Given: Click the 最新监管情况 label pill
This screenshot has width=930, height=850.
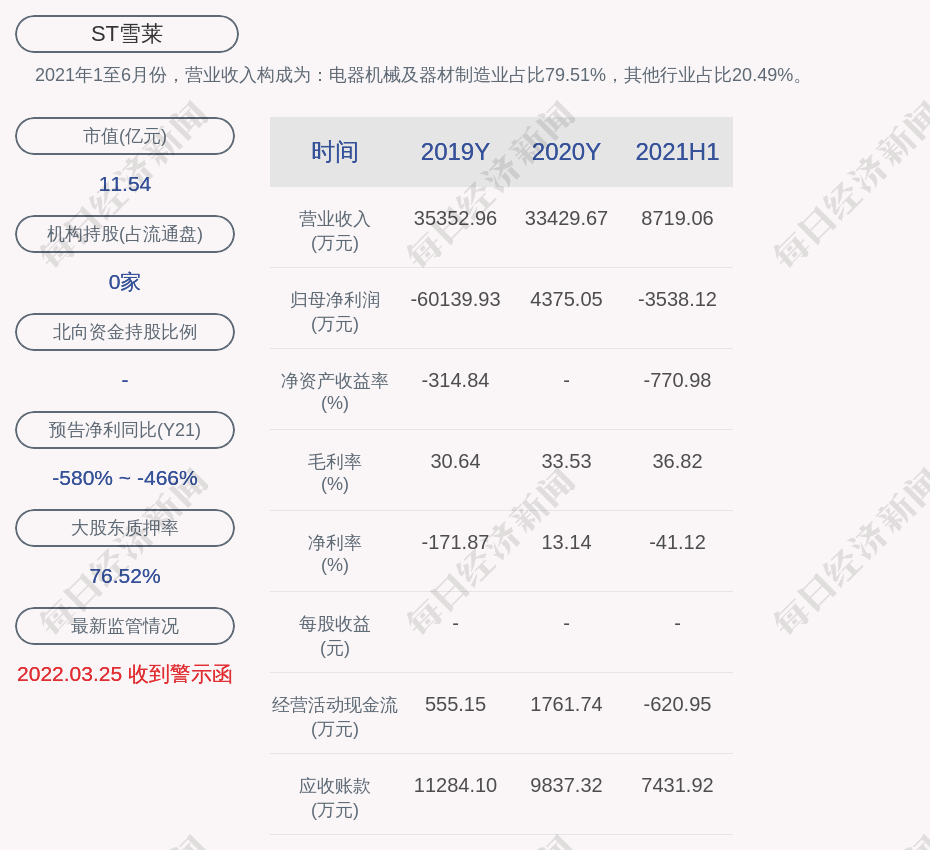Looking at the screenshot, I should point(125,626).
